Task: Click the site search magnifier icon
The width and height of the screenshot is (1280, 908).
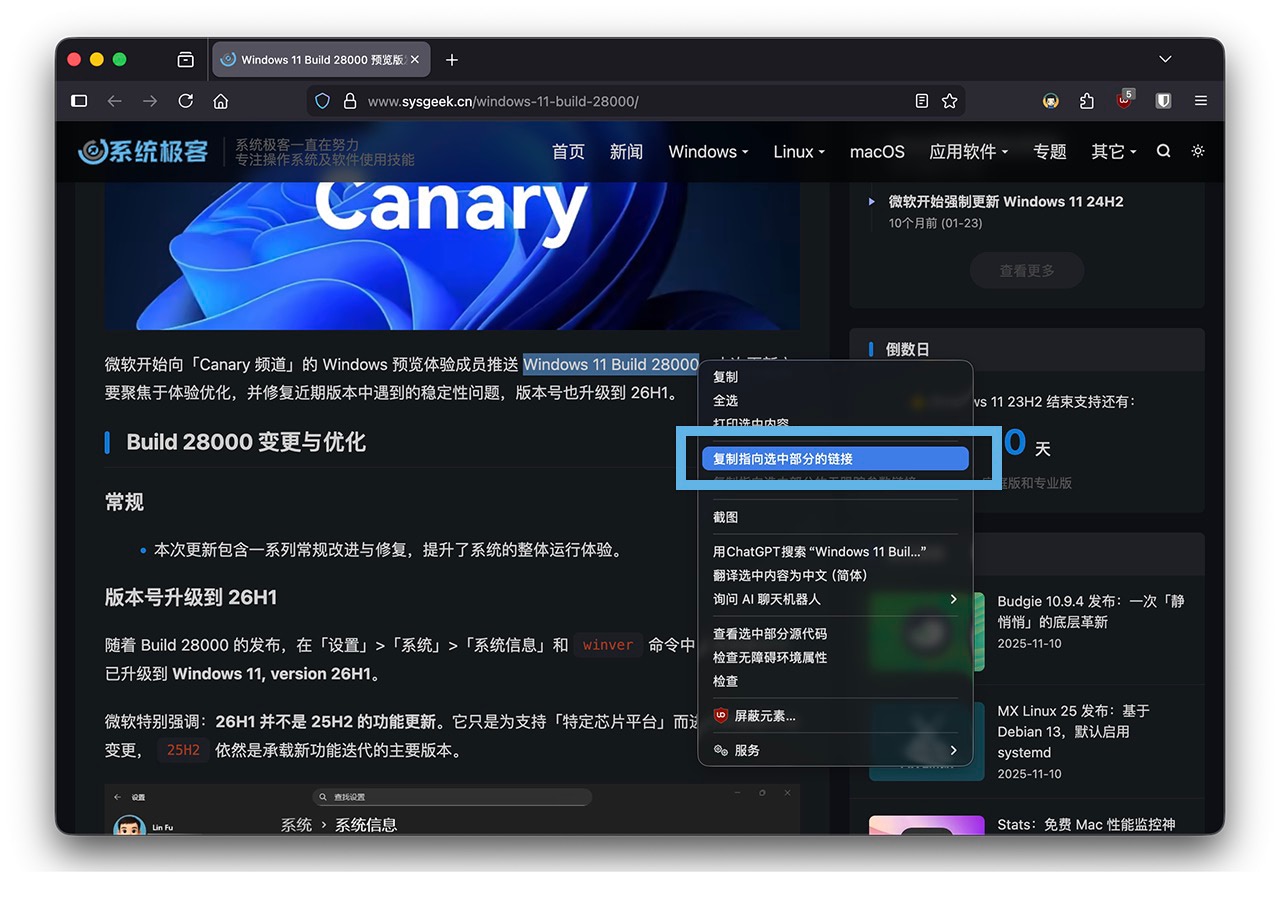Action: (x=1163, y=151)
